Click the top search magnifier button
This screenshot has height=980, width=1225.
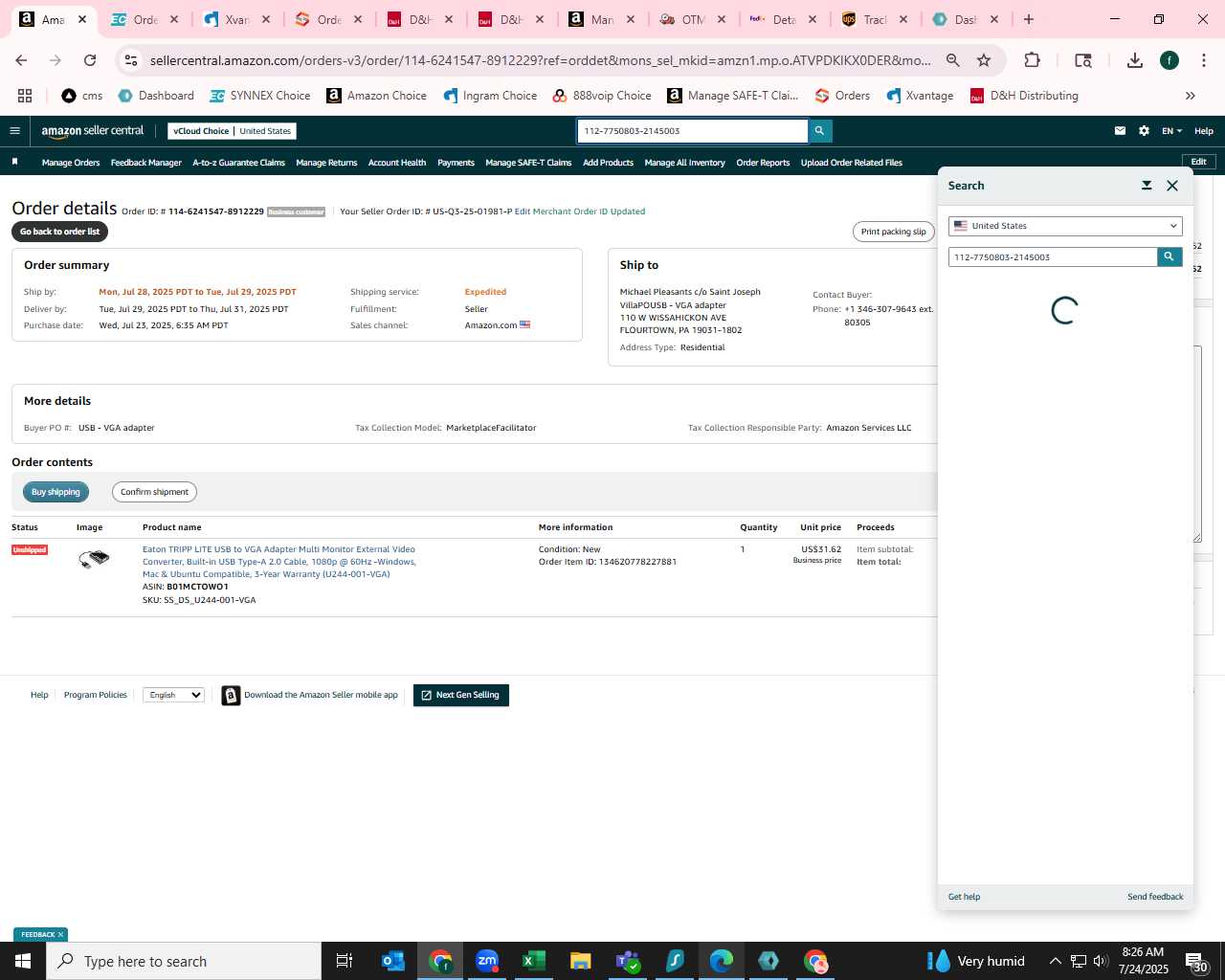pyautogui.click(x=819, y=131)
